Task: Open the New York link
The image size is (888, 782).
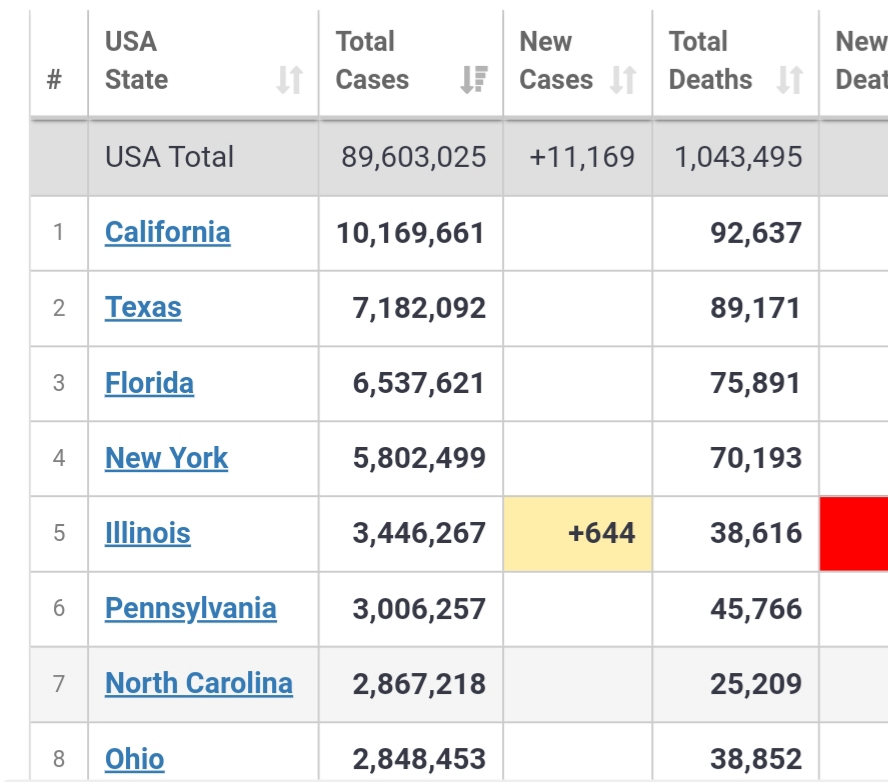Action: click(x=166, y=458)
